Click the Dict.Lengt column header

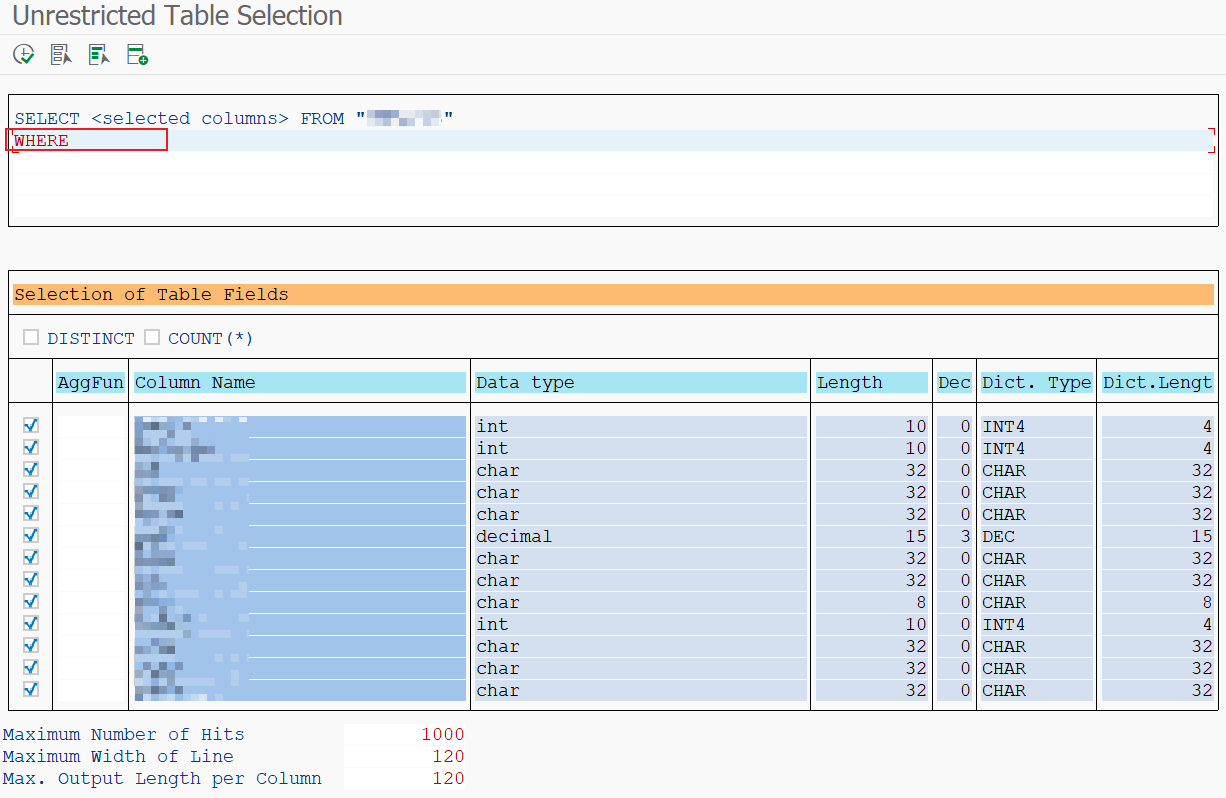point(1158,383)
